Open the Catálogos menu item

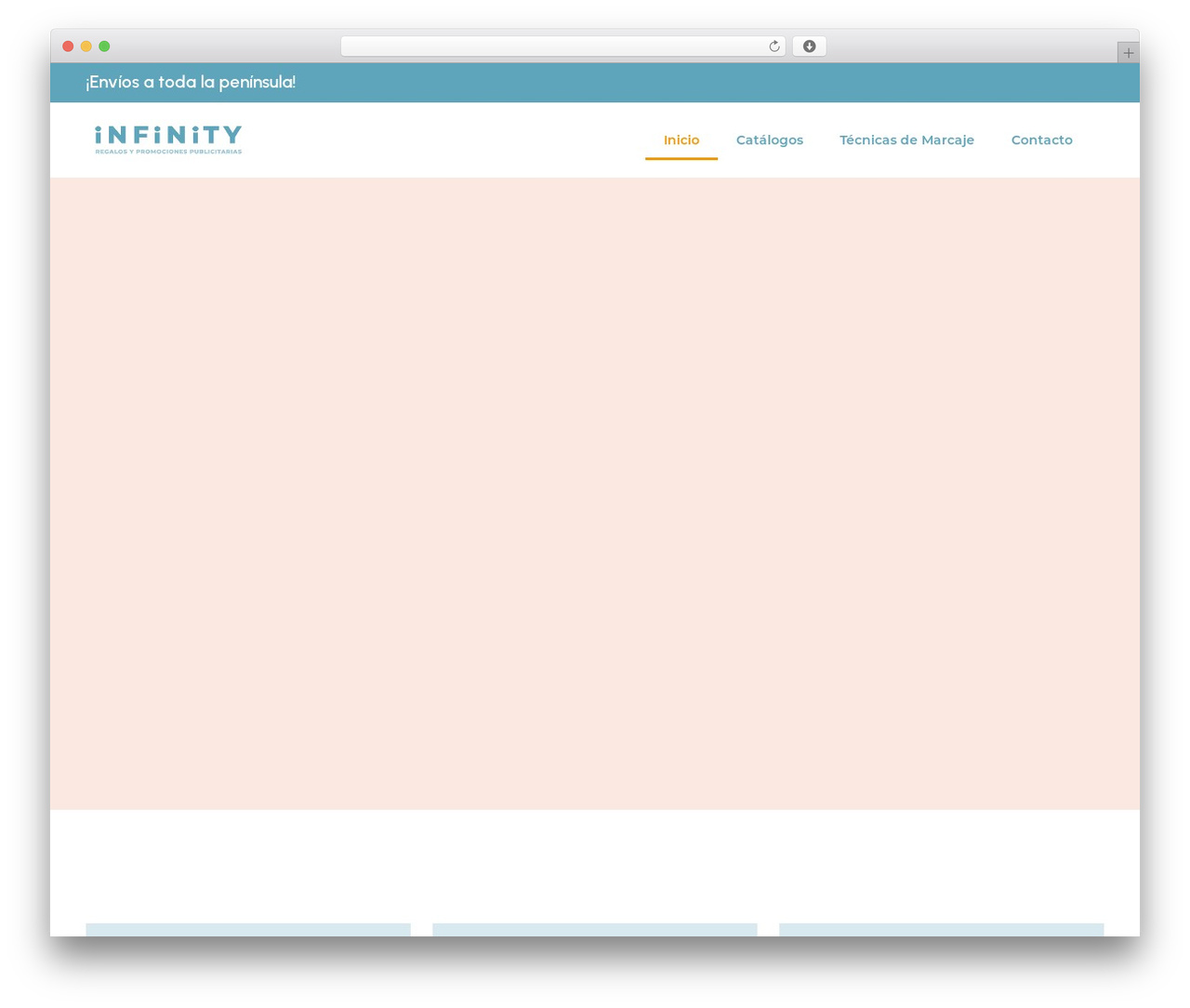[x=770, y=140]
